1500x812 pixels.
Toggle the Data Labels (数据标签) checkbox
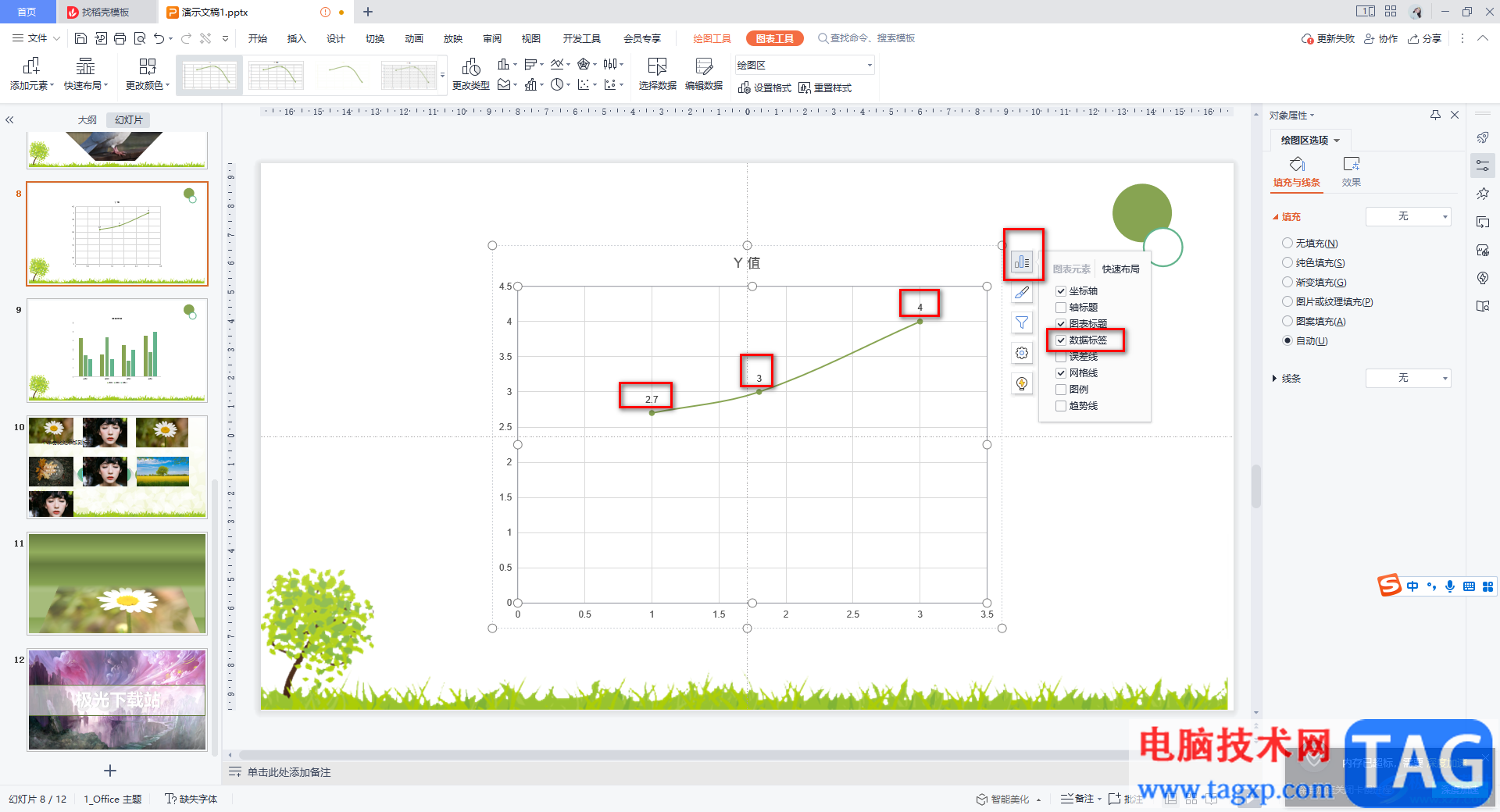tap(1061, 340)
